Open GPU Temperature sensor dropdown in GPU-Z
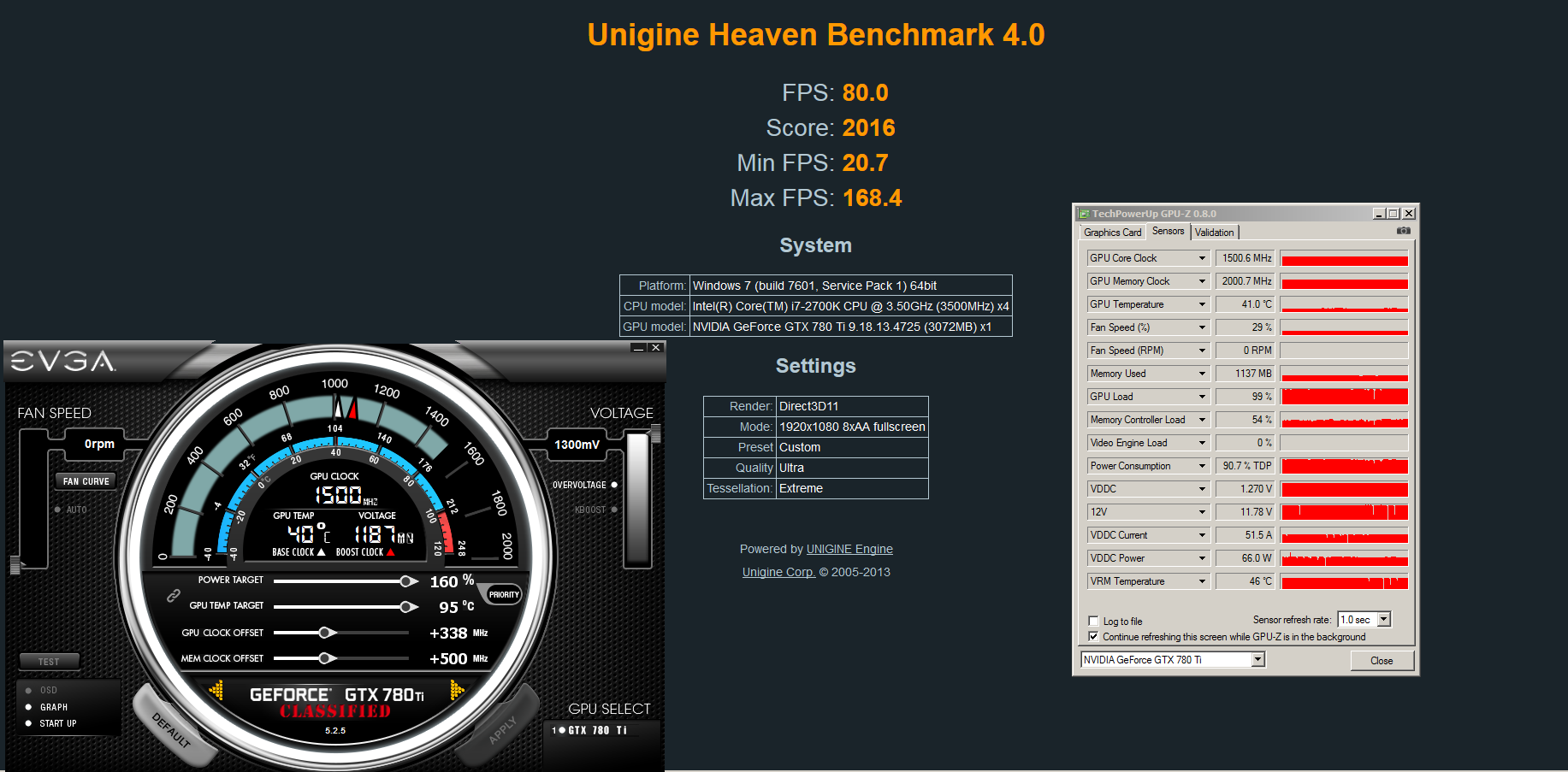This screenshot has height=772, width=1568. pyautogui.click(x=1202, y=304)
